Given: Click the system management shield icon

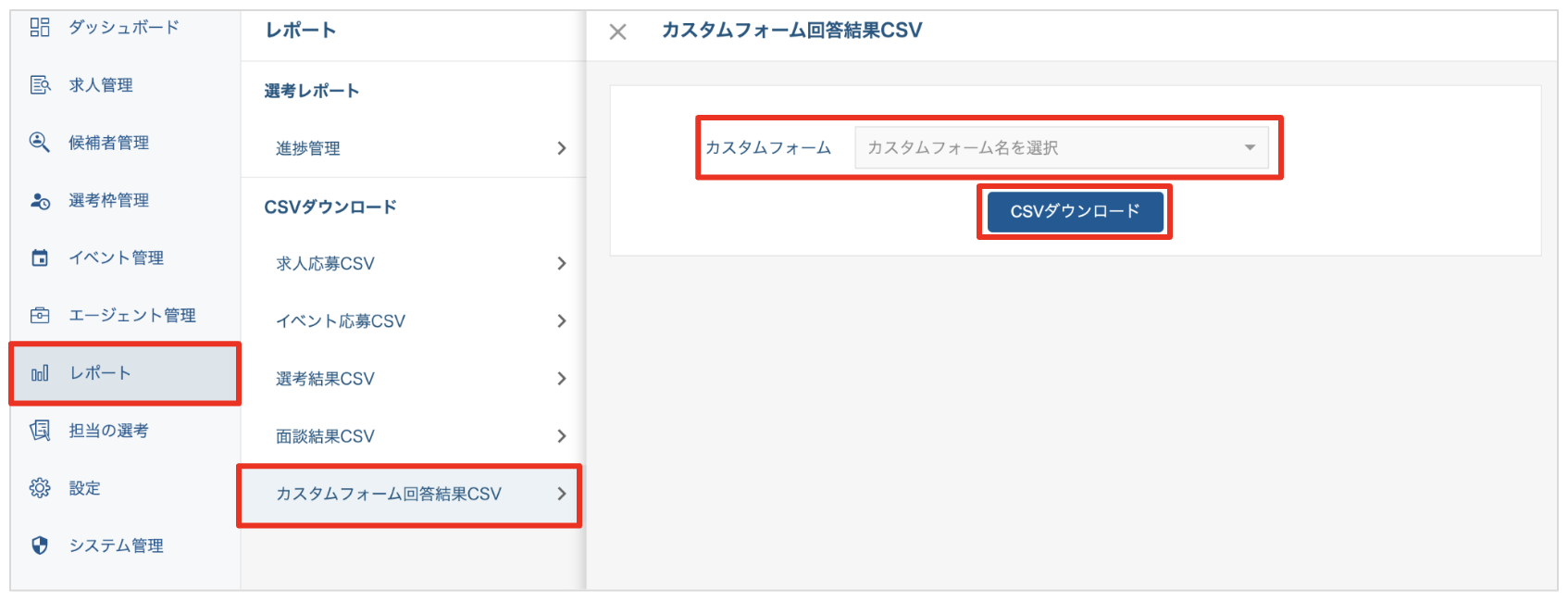Looking at the screenshot, I should click(x=40, y=546).
